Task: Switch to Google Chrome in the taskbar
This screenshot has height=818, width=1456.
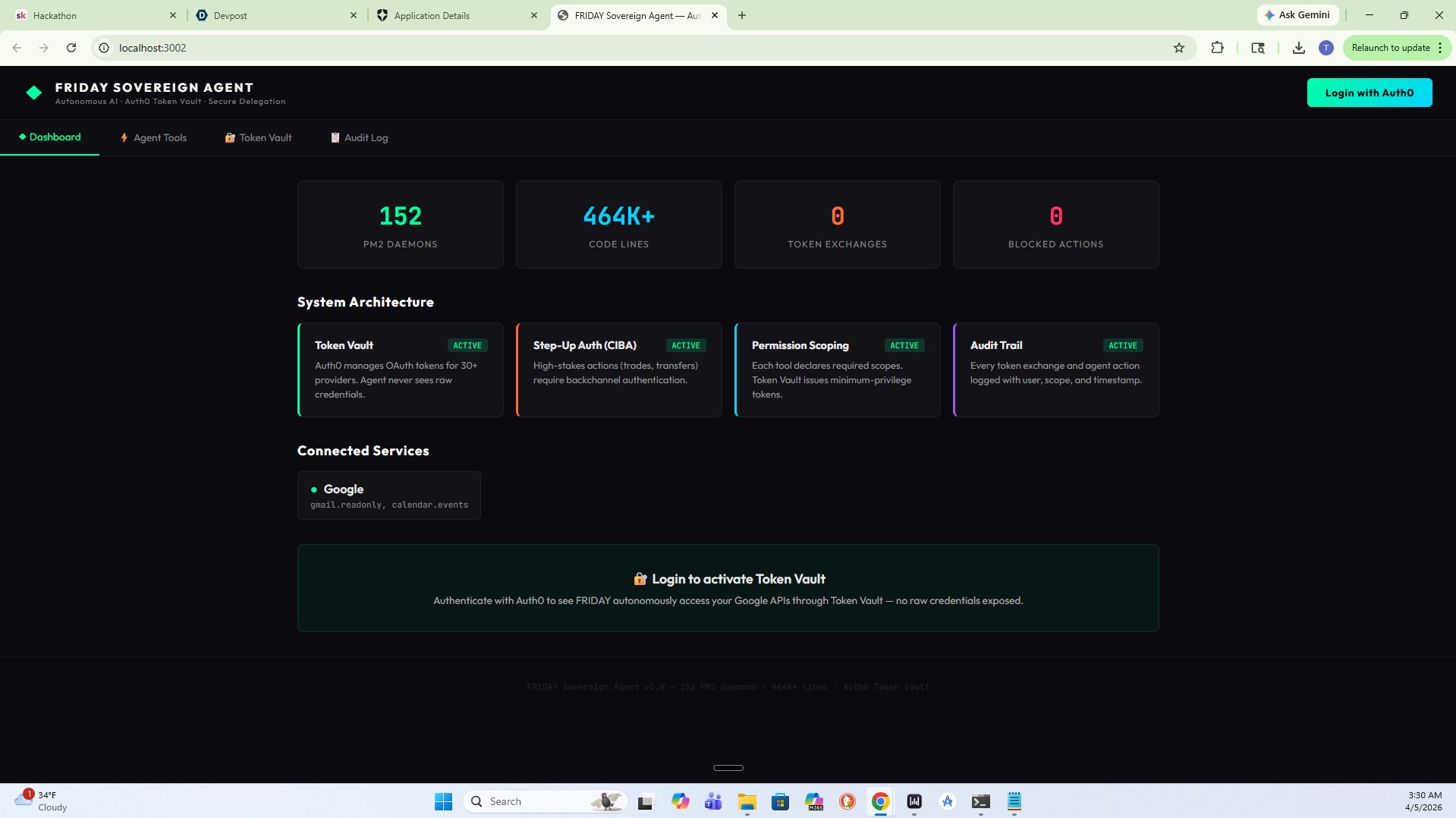Action: pos(880,801)
